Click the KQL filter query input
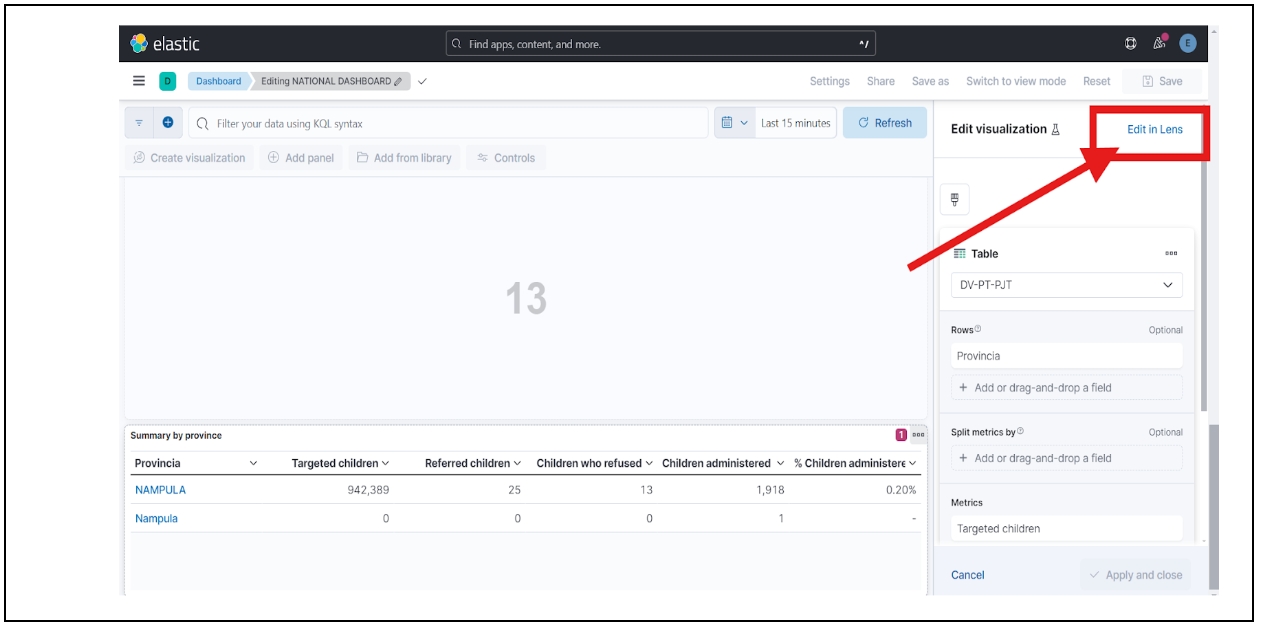 click(x=450, y=123)
